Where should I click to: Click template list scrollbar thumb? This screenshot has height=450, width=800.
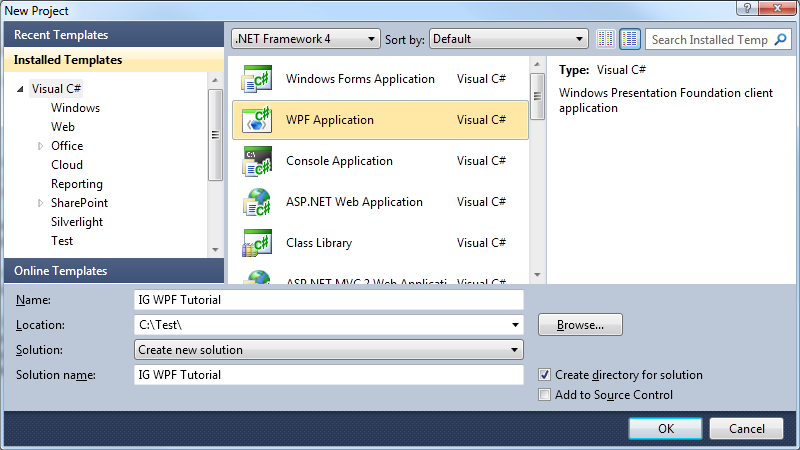click(537, 96)
